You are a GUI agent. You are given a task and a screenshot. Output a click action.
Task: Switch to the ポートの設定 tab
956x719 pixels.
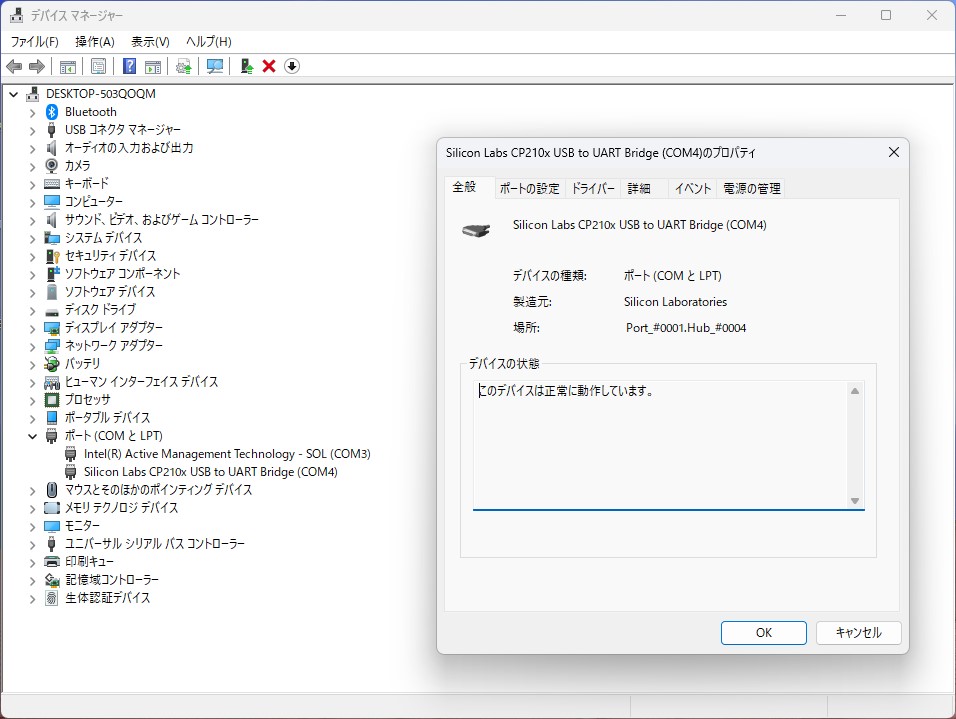[x=529, y=188]
